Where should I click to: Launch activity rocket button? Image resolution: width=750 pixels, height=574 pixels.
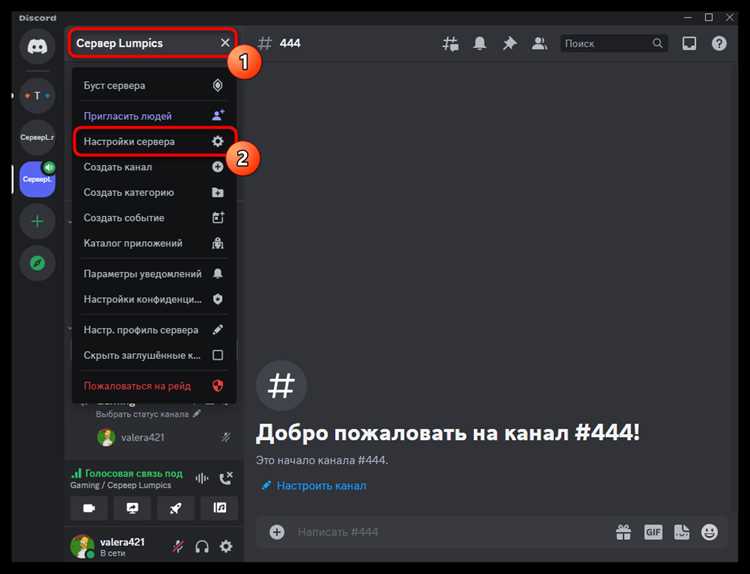[x=176, y=508]
